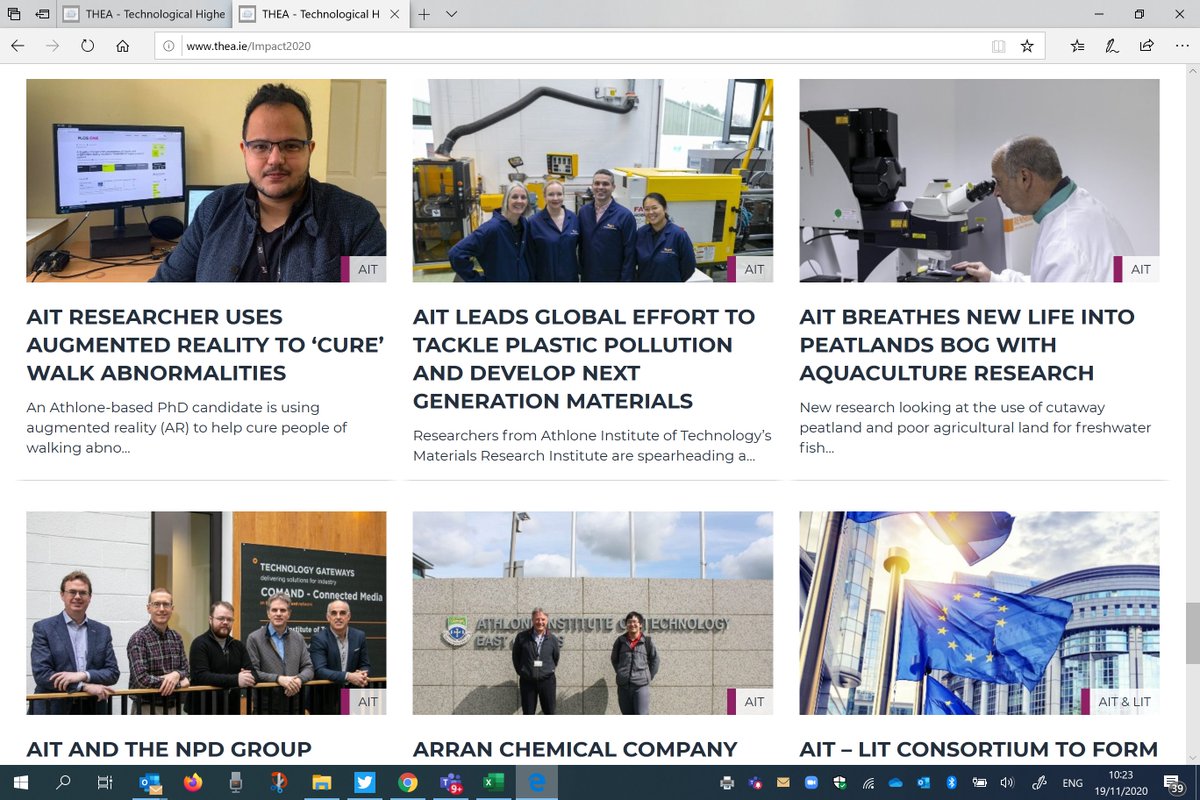1200x800 pixels.
Task: Switch to the first THEA tab
Action: (145, 14)
